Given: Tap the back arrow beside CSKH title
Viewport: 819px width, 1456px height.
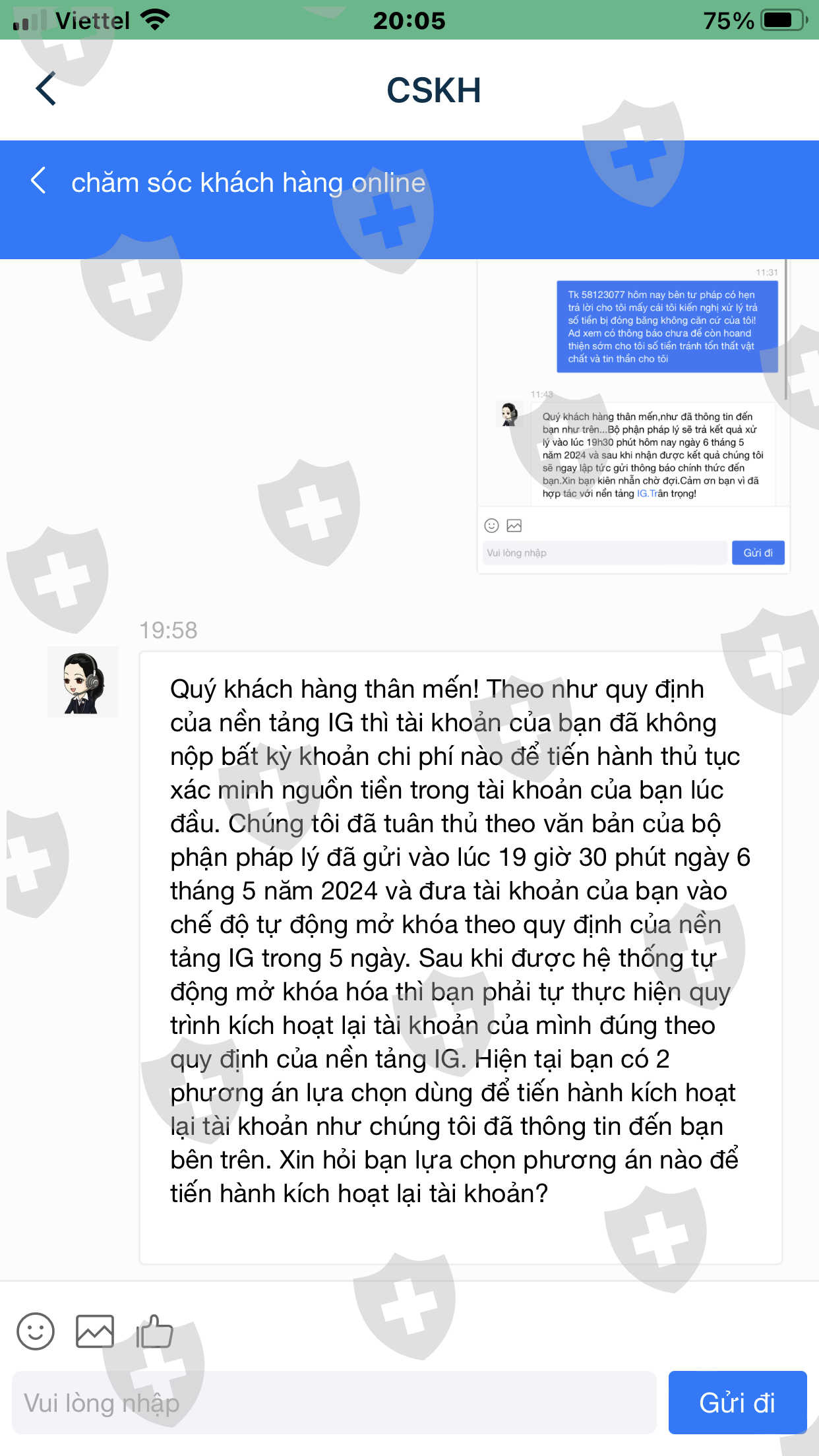Looking at the screenshot, I should coord(45,89).
